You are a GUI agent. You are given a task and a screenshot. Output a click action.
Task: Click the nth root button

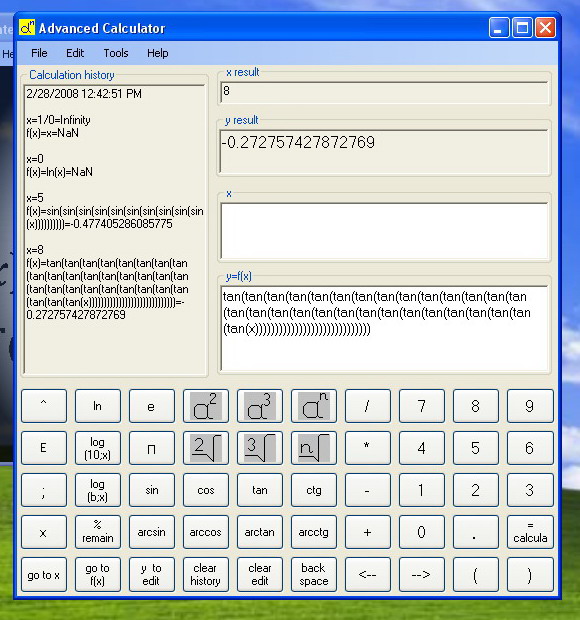[x=314, y=448]
